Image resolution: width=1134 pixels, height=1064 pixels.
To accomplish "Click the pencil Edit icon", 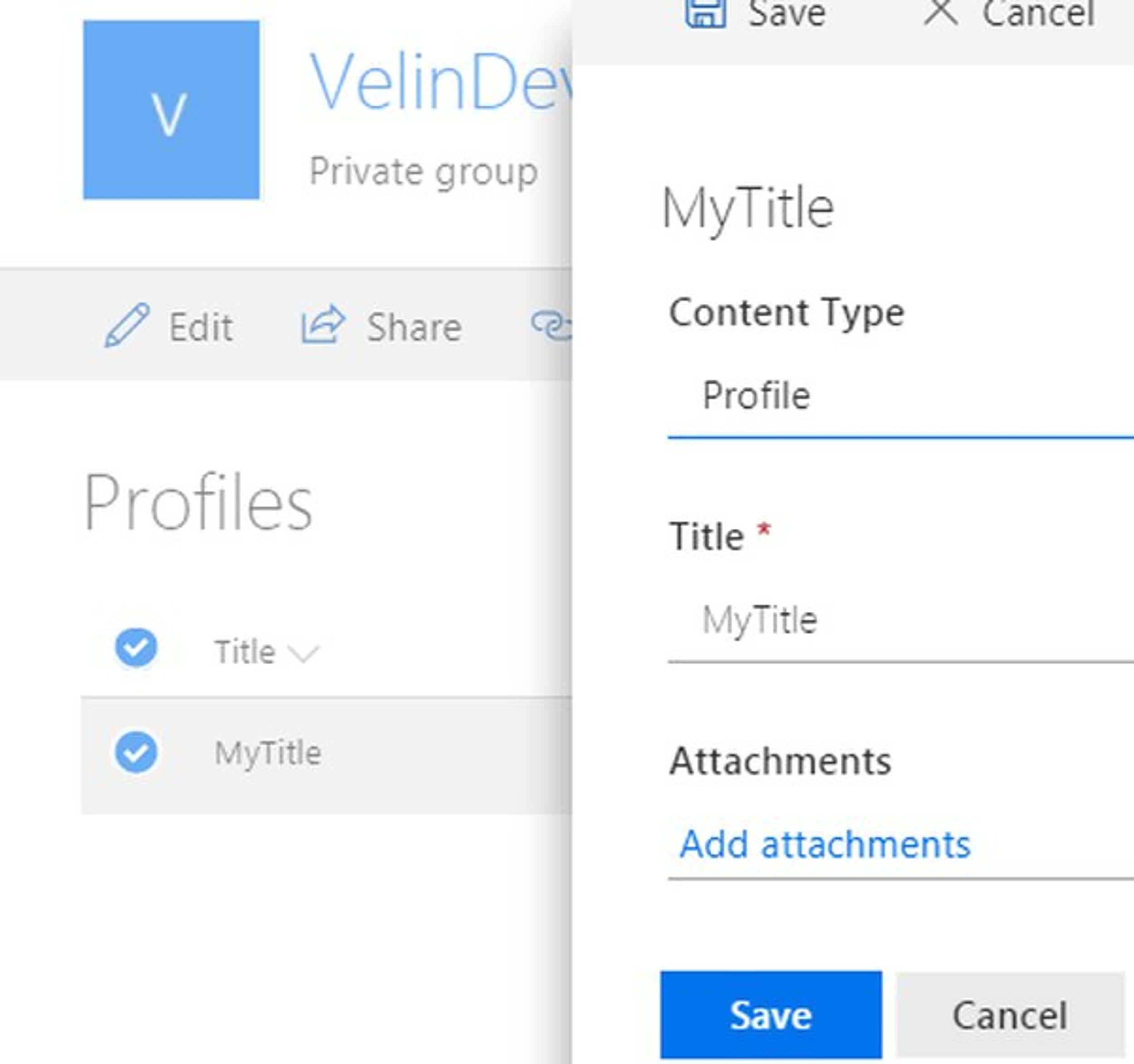I will click(x=127, y=326).
